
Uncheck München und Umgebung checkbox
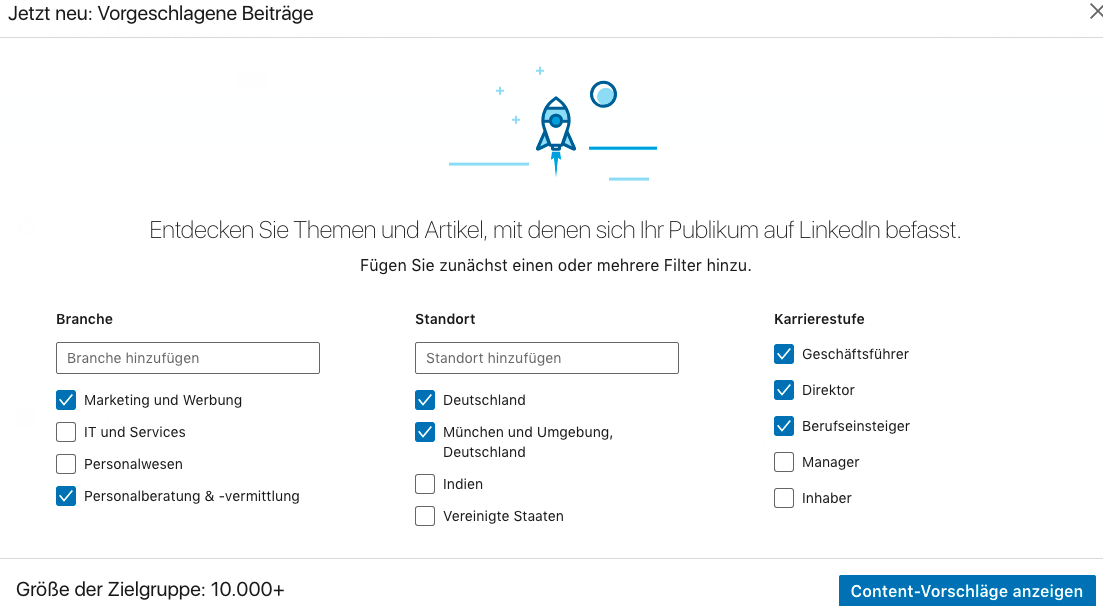[x=425, y=432]
